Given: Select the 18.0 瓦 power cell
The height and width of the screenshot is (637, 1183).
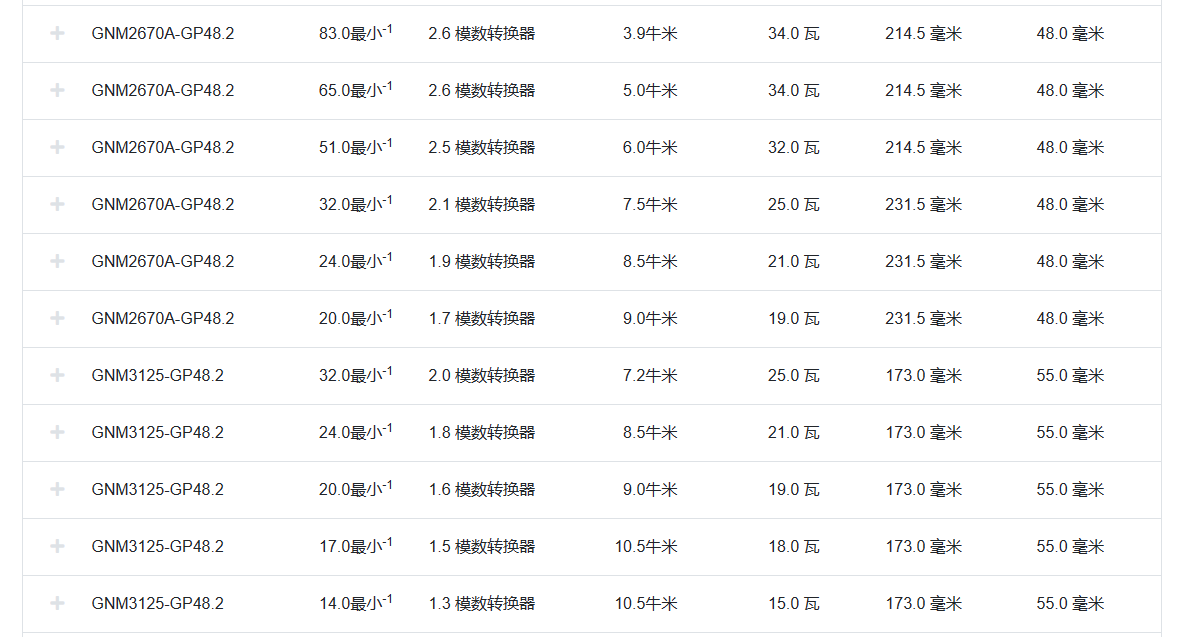Looking at the screenshot, I should pyautogui.click(x=793, y=547).
